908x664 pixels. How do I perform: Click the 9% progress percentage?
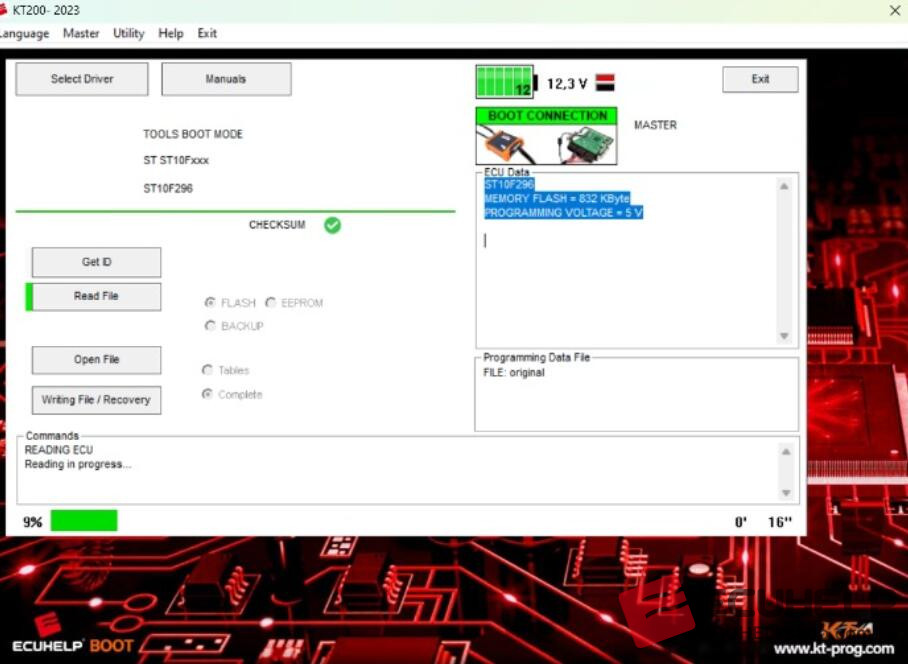32,522
